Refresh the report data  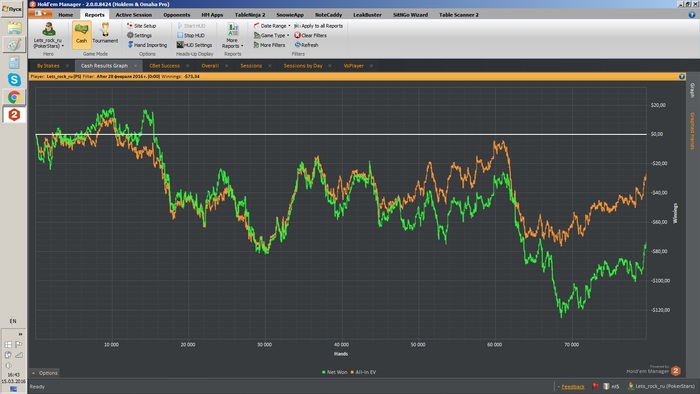(x=306, y=45)
